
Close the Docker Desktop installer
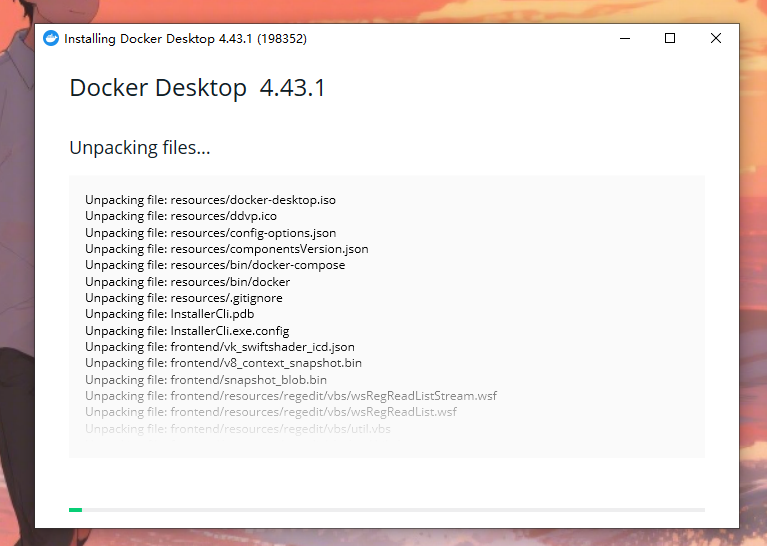tap(716, 39)
